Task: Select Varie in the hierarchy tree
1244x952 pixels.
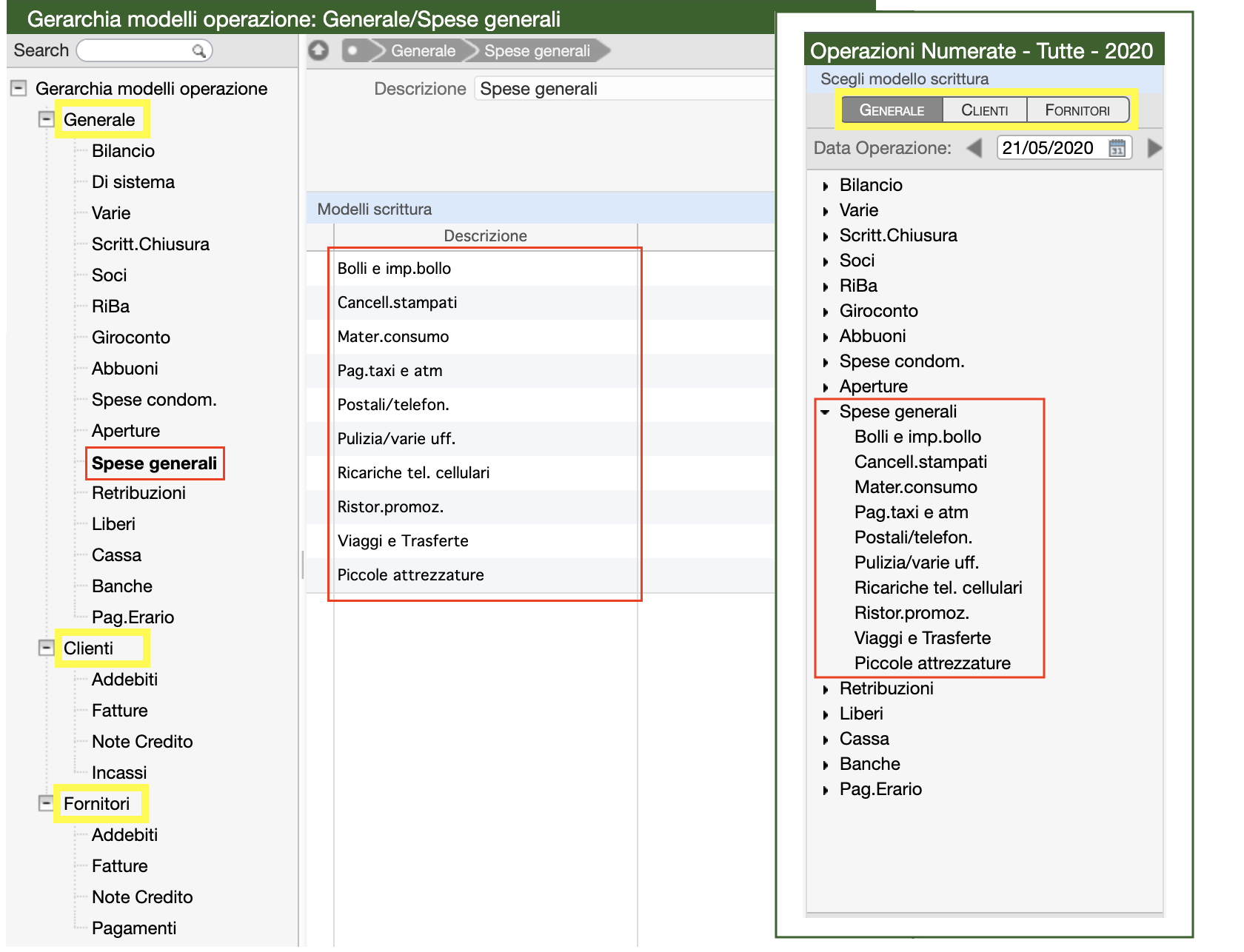Action: pos(111,212)
